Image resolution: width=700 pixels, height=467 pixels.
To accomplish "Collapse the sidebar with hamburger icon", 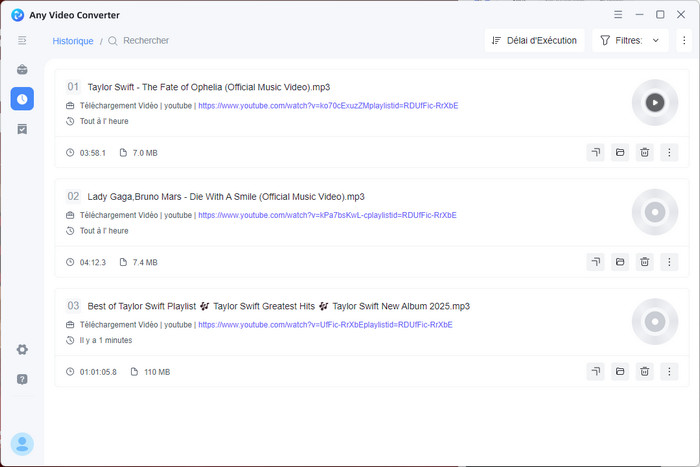I will 22,40.
